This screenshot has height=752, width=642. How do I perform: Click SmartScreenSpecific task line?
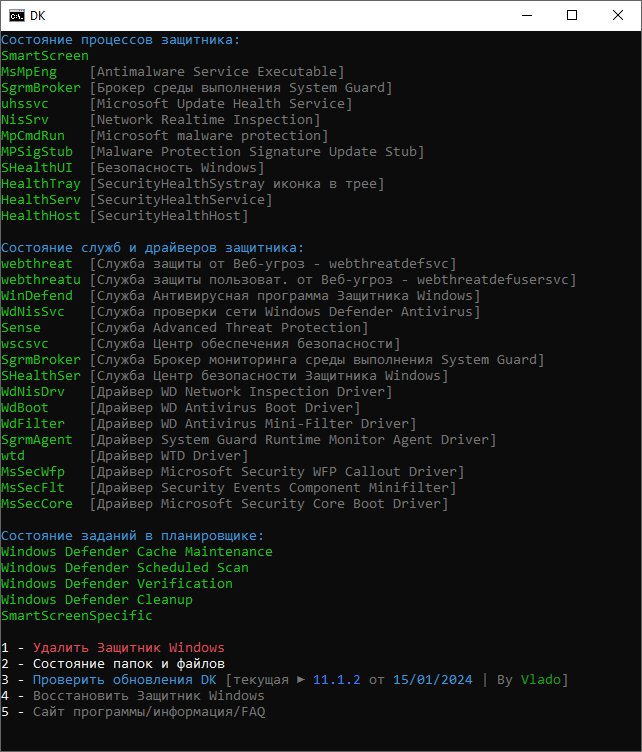(x=77, y=616)
